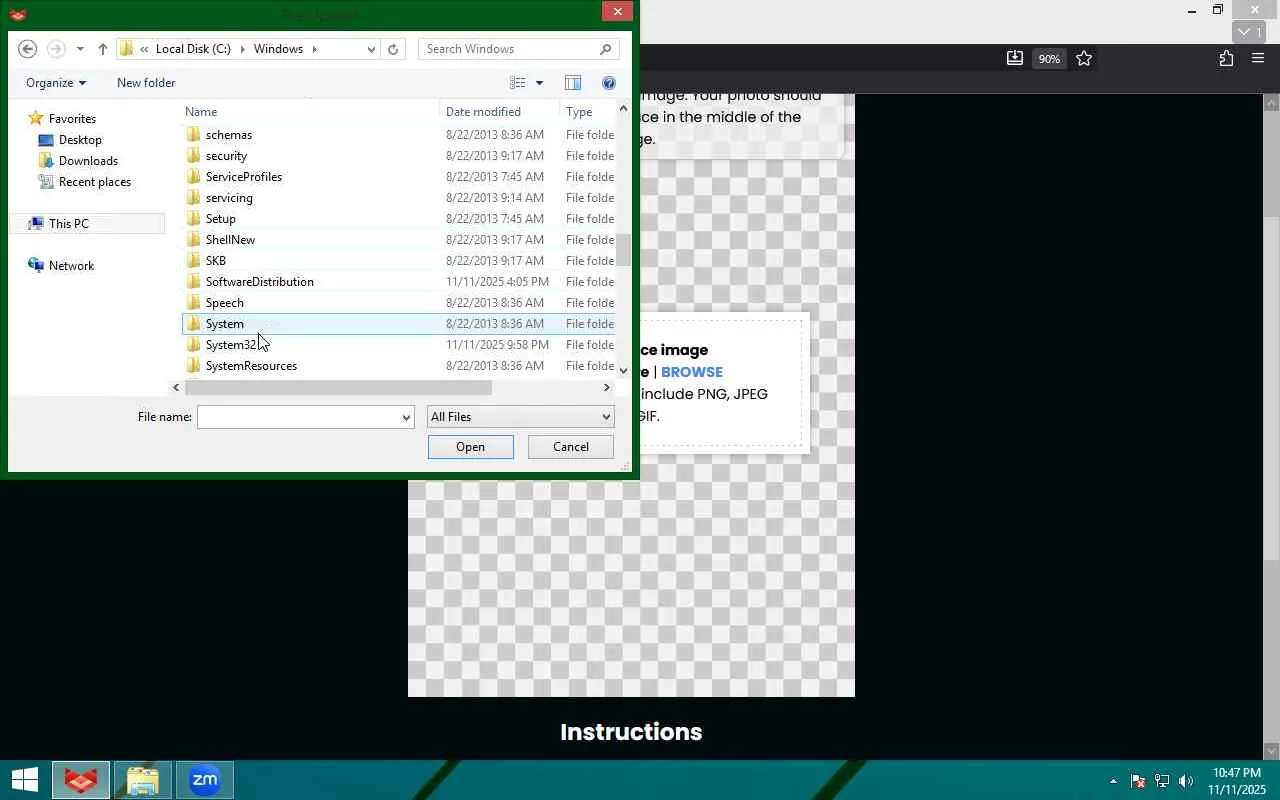Open the Windows Start menu
Viewport: 1280px width, 800px height.
(24, 780)
